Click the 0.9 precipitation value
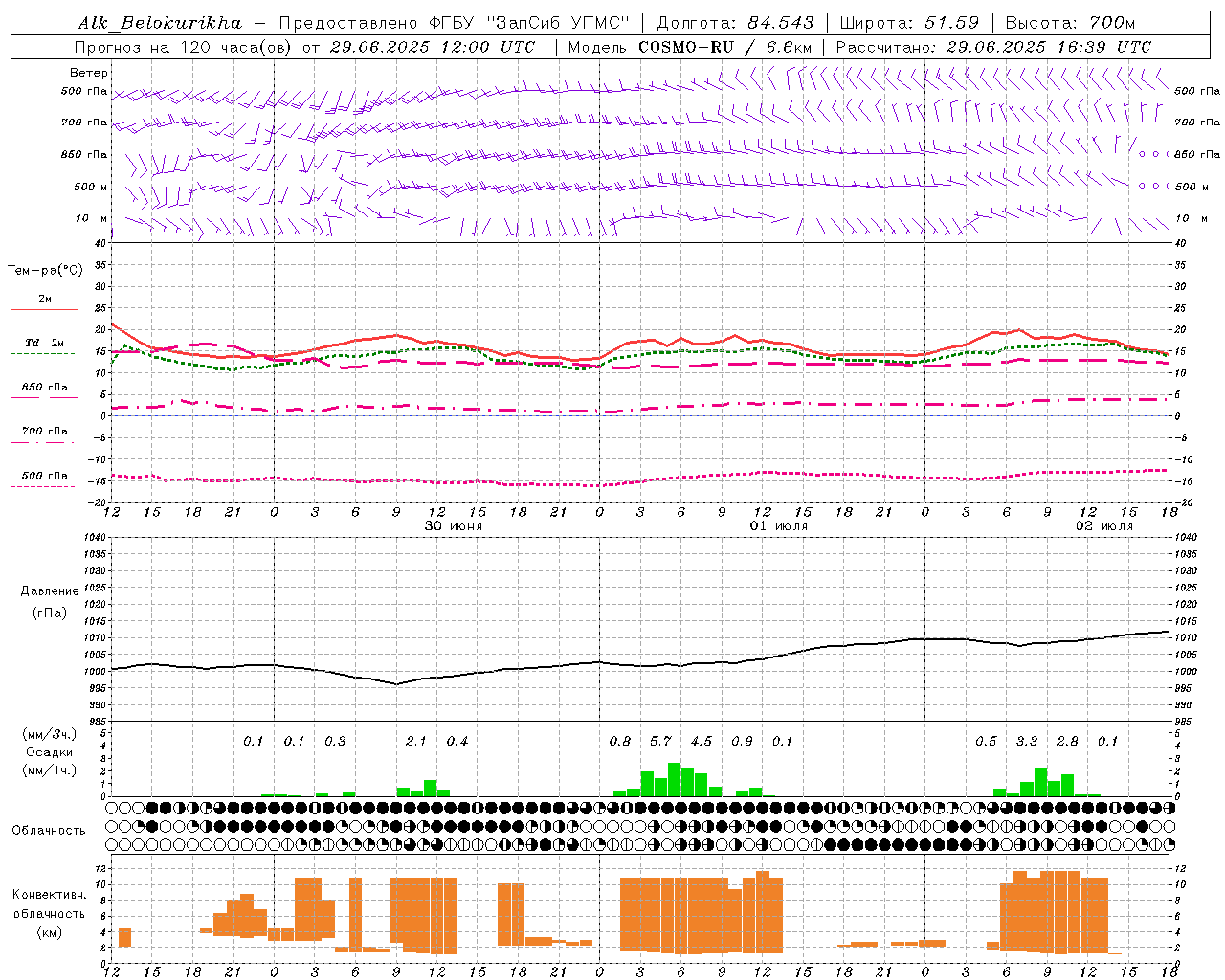The width and height of the screenshot is (1225, 980). click(742, 742)
